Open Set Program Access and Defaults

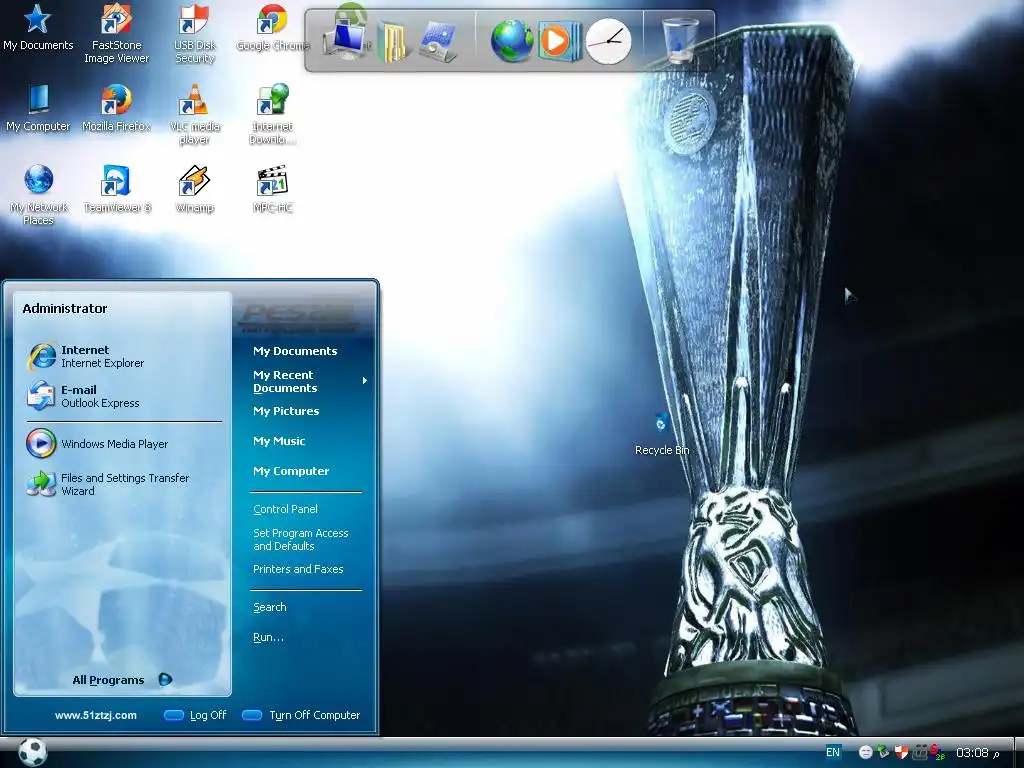point(300,539)
